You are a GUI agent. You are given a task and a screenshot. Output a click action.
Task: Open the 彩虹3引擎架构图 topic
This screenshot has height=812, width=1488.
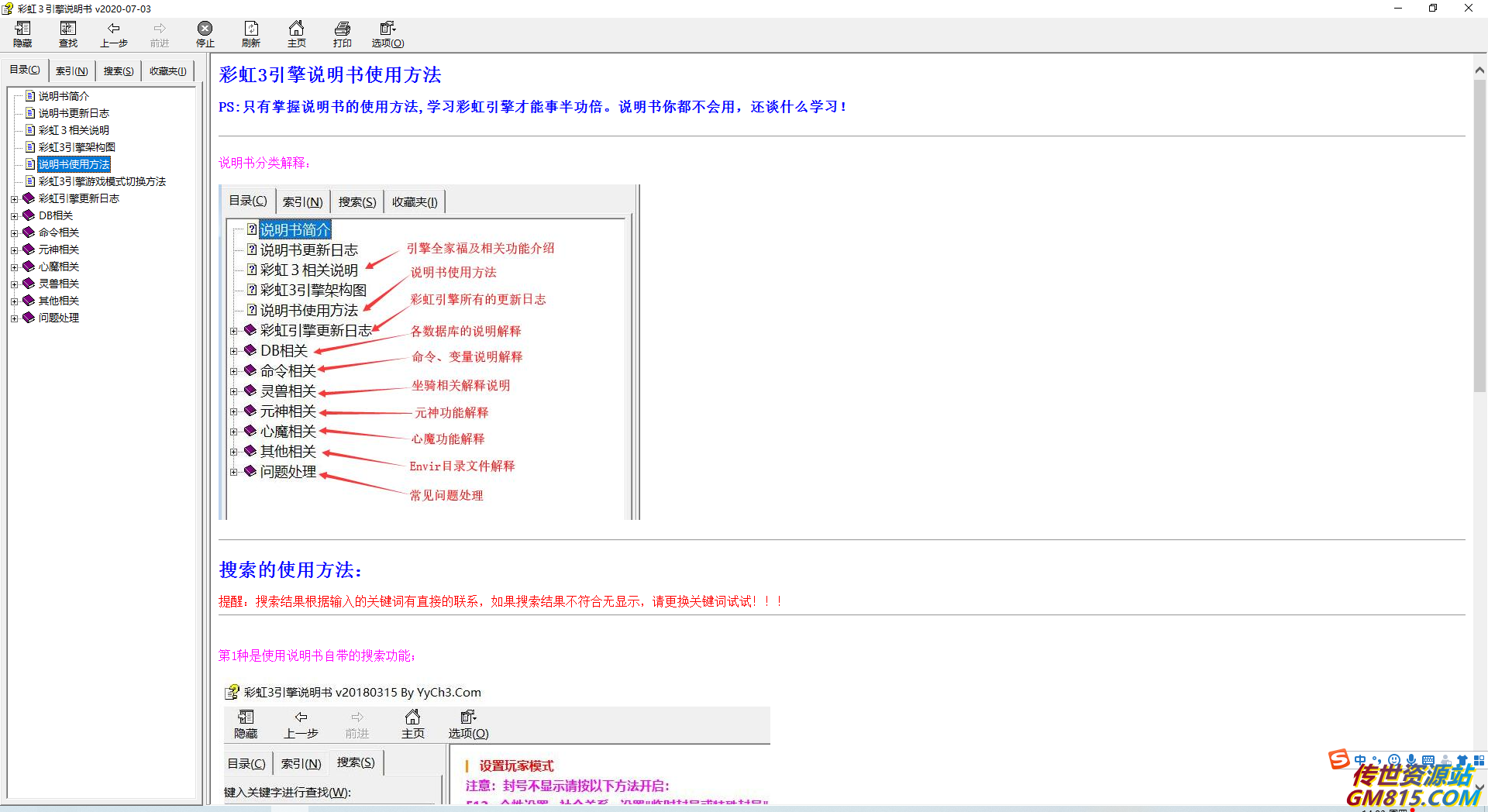[x=77, y=147]
